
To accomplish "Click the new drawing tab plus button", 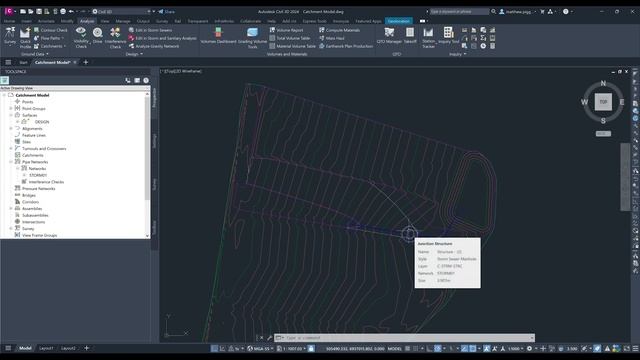I will click(86, 62).
